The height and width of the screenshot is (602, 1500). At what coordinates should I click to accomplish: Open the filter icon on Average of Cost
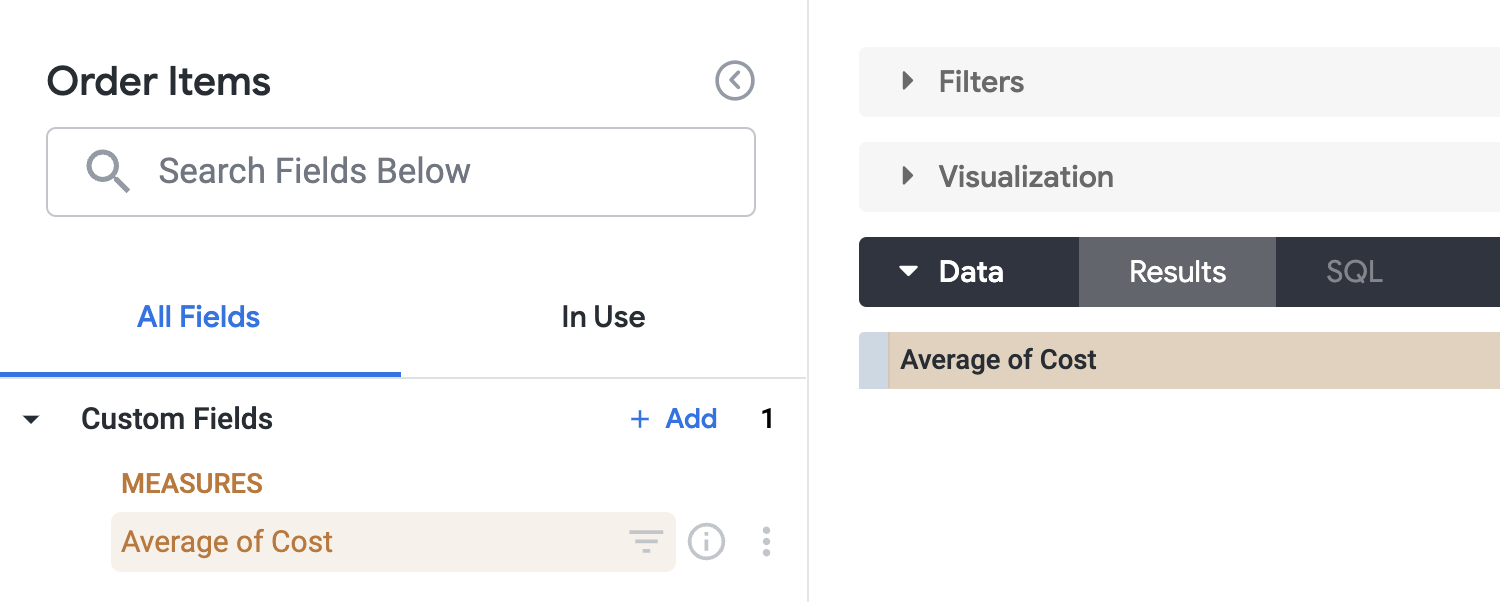(x=646, y=541)
